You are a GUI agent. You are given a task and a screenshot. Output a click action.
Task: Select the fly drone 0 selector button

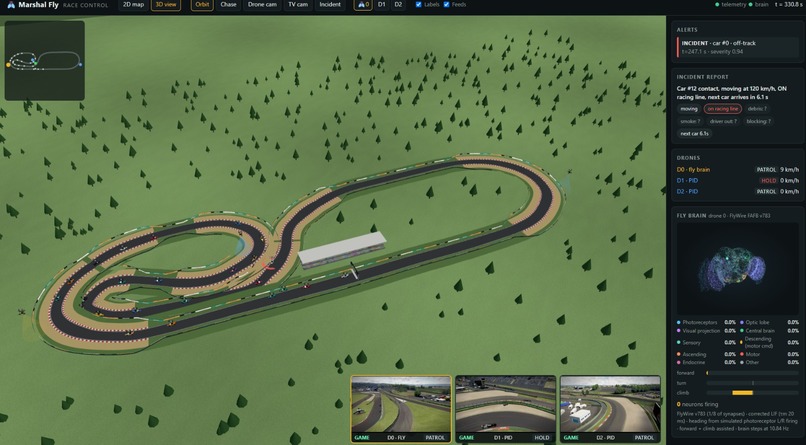point(363,5)
